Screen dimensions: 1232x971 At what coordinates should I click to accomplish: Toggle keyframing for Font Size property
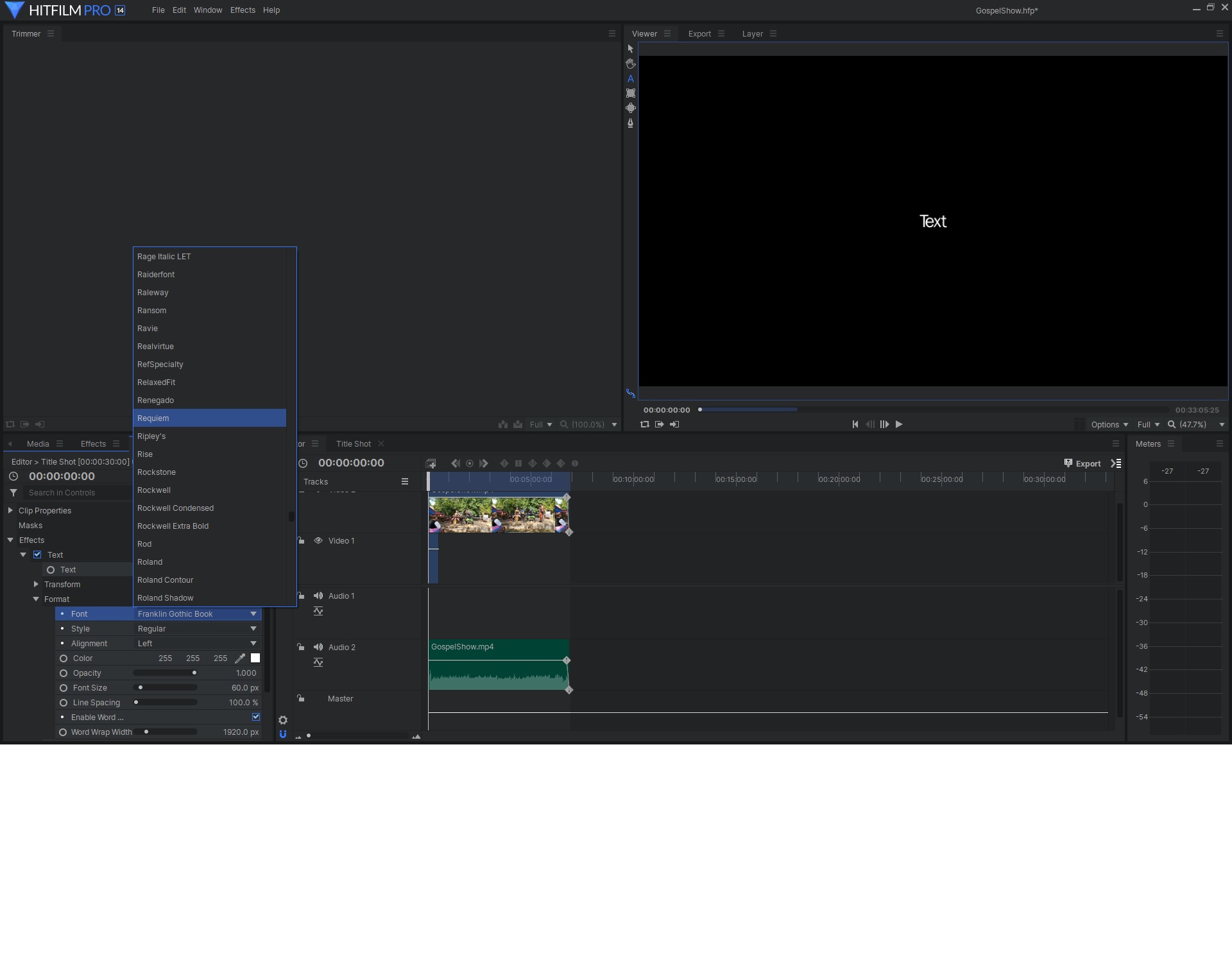(64, 688)
